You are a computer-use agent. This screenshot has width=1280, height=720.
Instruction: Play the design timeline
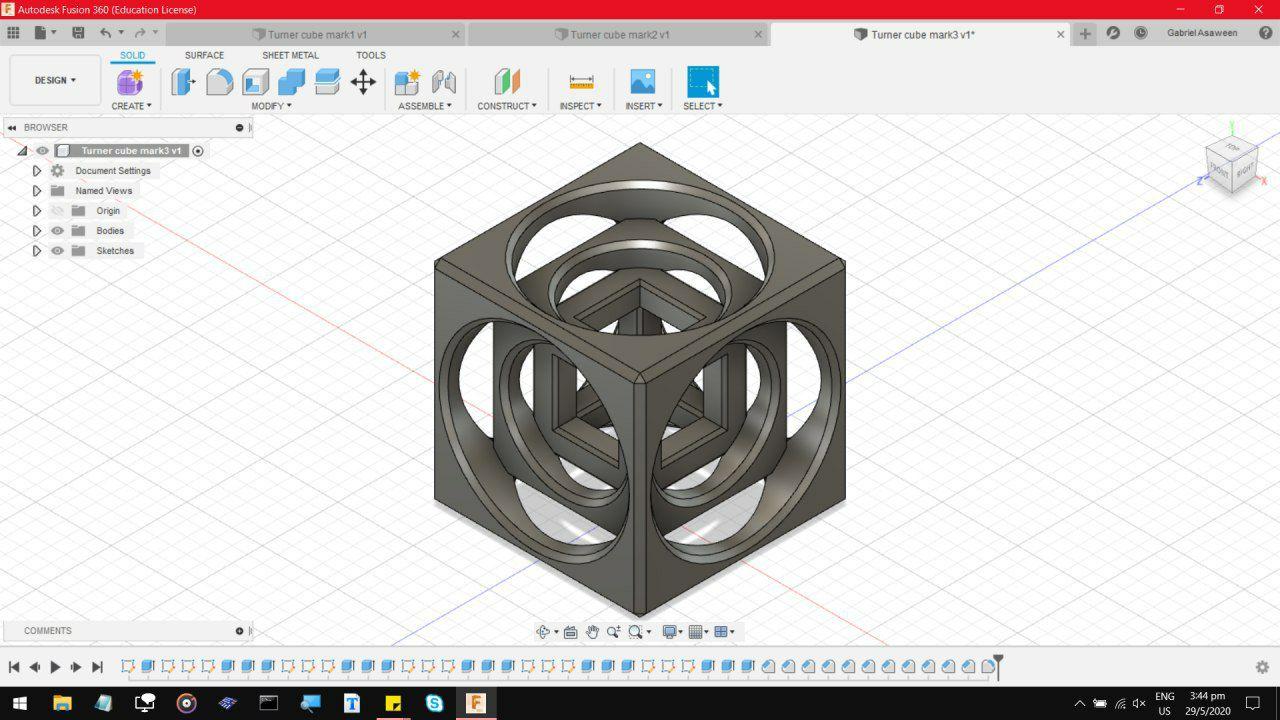[55, 667]
